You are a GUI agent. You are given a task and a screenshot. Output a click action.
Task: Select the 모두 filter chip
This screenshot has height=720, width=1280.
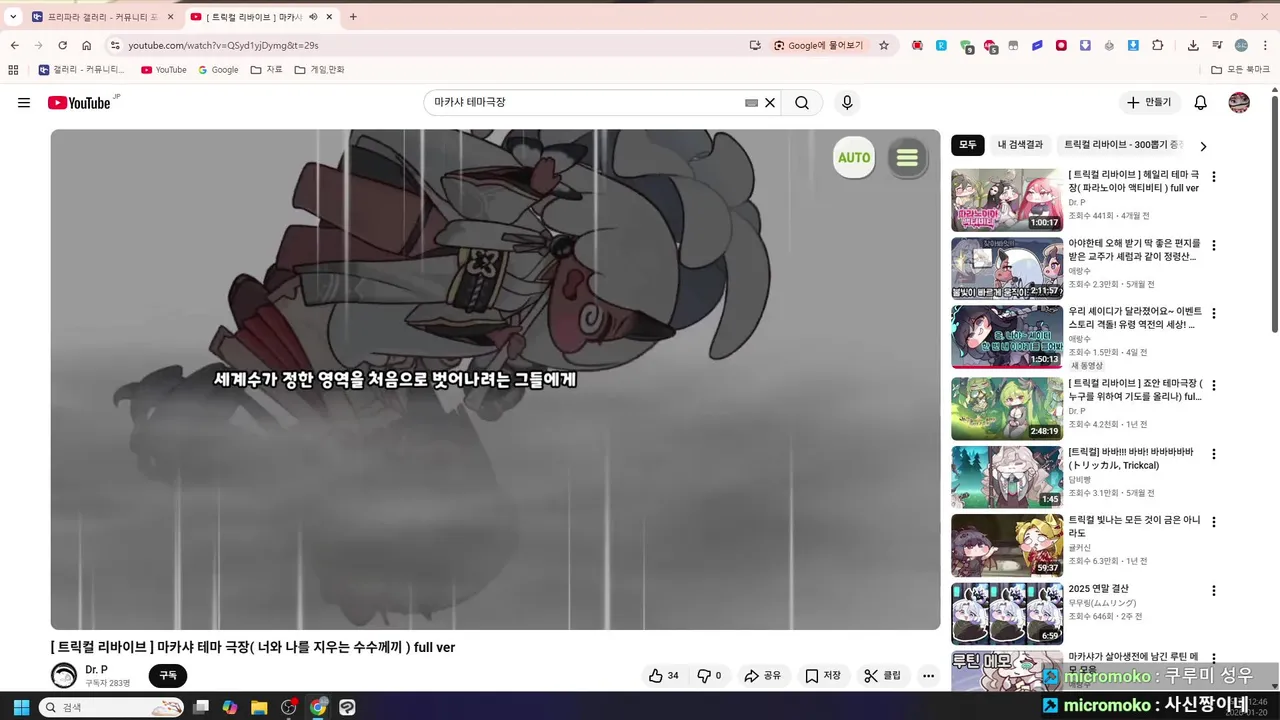point(968,145)
